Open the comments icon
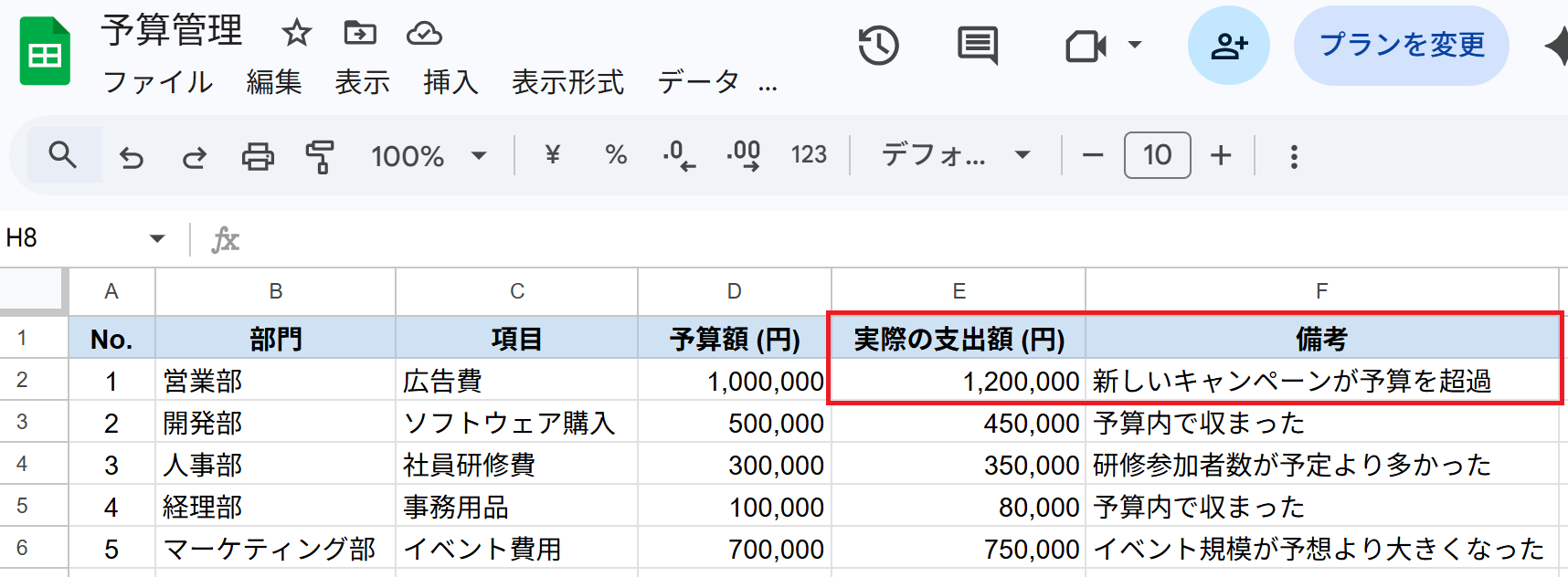This screenshot has width=1568, height=577. tap(977, 45)
